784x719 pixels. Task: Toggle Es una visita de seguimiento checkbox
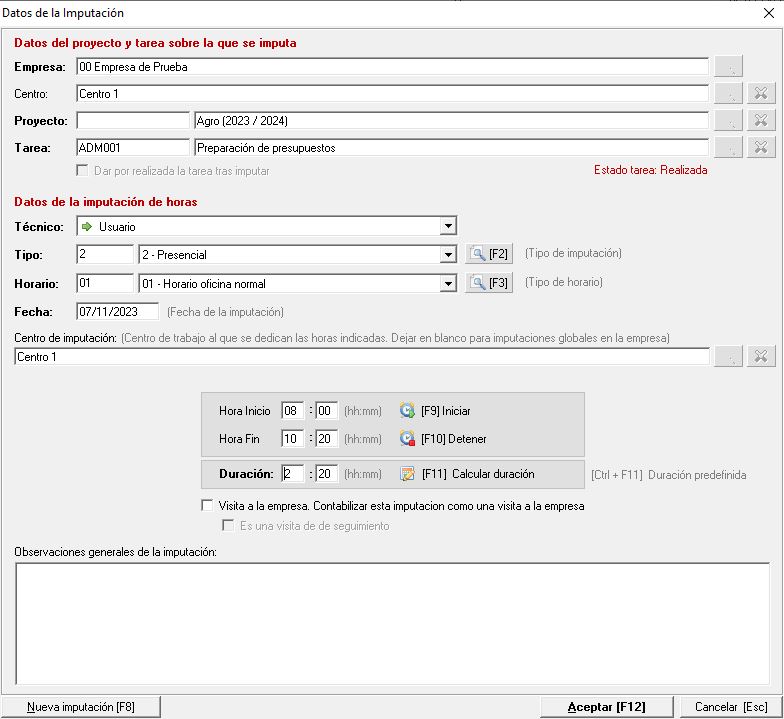[227, 525]
